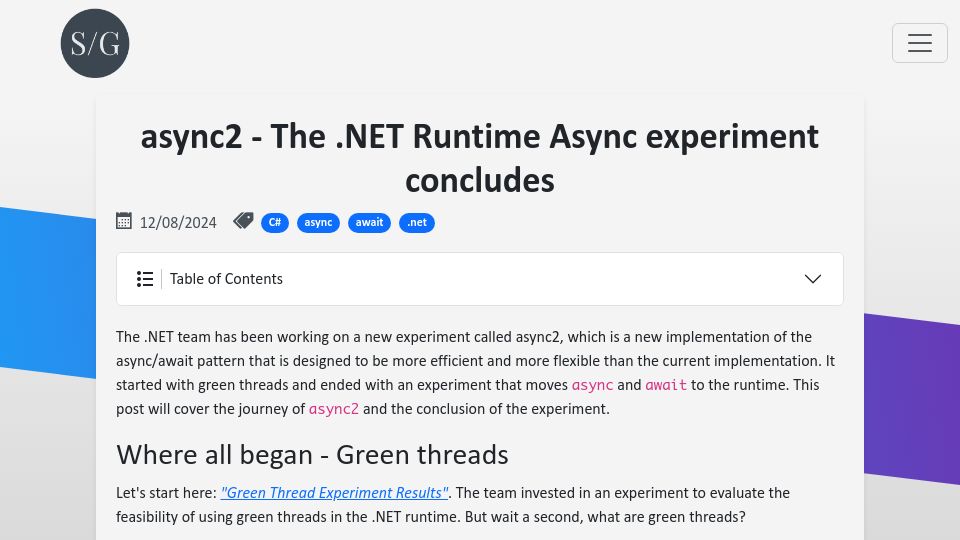Screen dimensions: 960x540
Task: Click the pink inline code word async2
Action: tap(334, 409)
